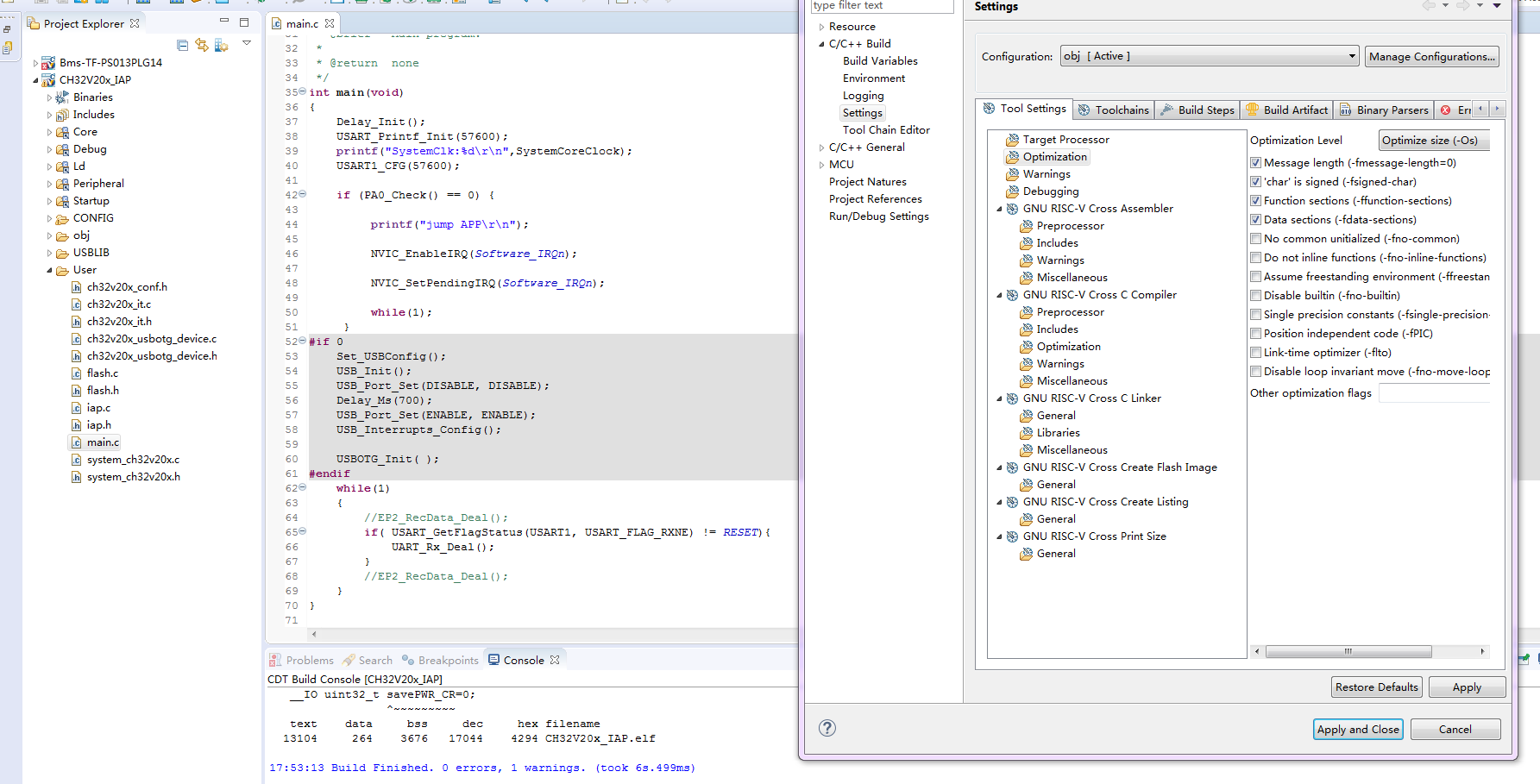This screenshot has width=1540, height=784.
Task: Open GNU RISC-V Cross Create Flash Image
Action: (x=1120, y=467)
